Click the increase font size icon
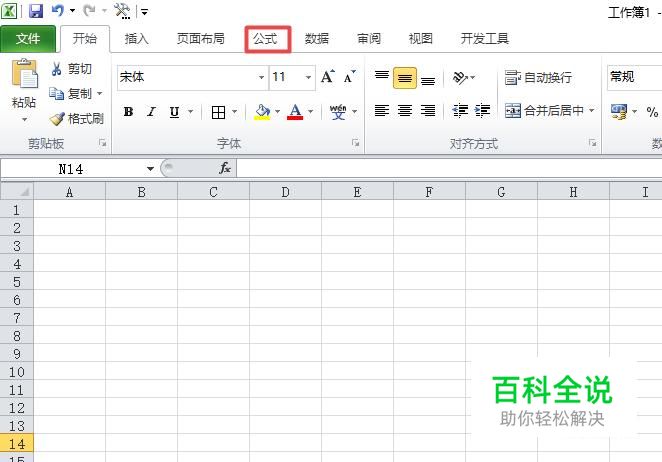Viewport: 662px width, 462px height. (328, 77)
